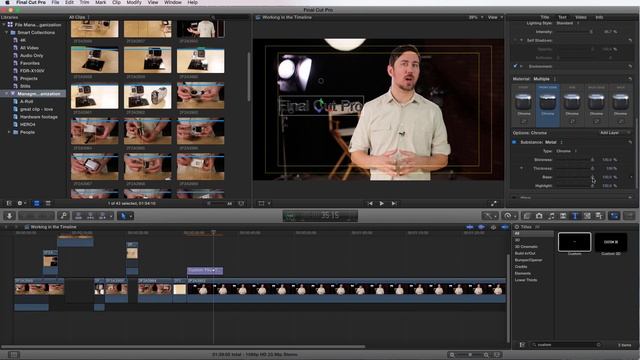
Task: Choose the Select arrow tool in toolbar
Action: coord(122,216)
